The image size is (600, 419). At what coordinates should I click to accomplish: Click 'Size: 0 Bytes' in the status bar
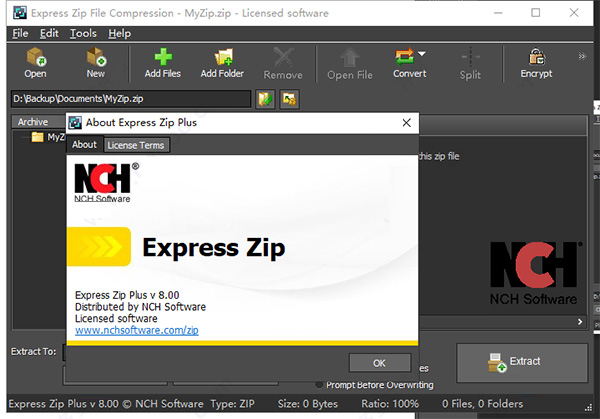pyautogui.click(x=308, y=404)
